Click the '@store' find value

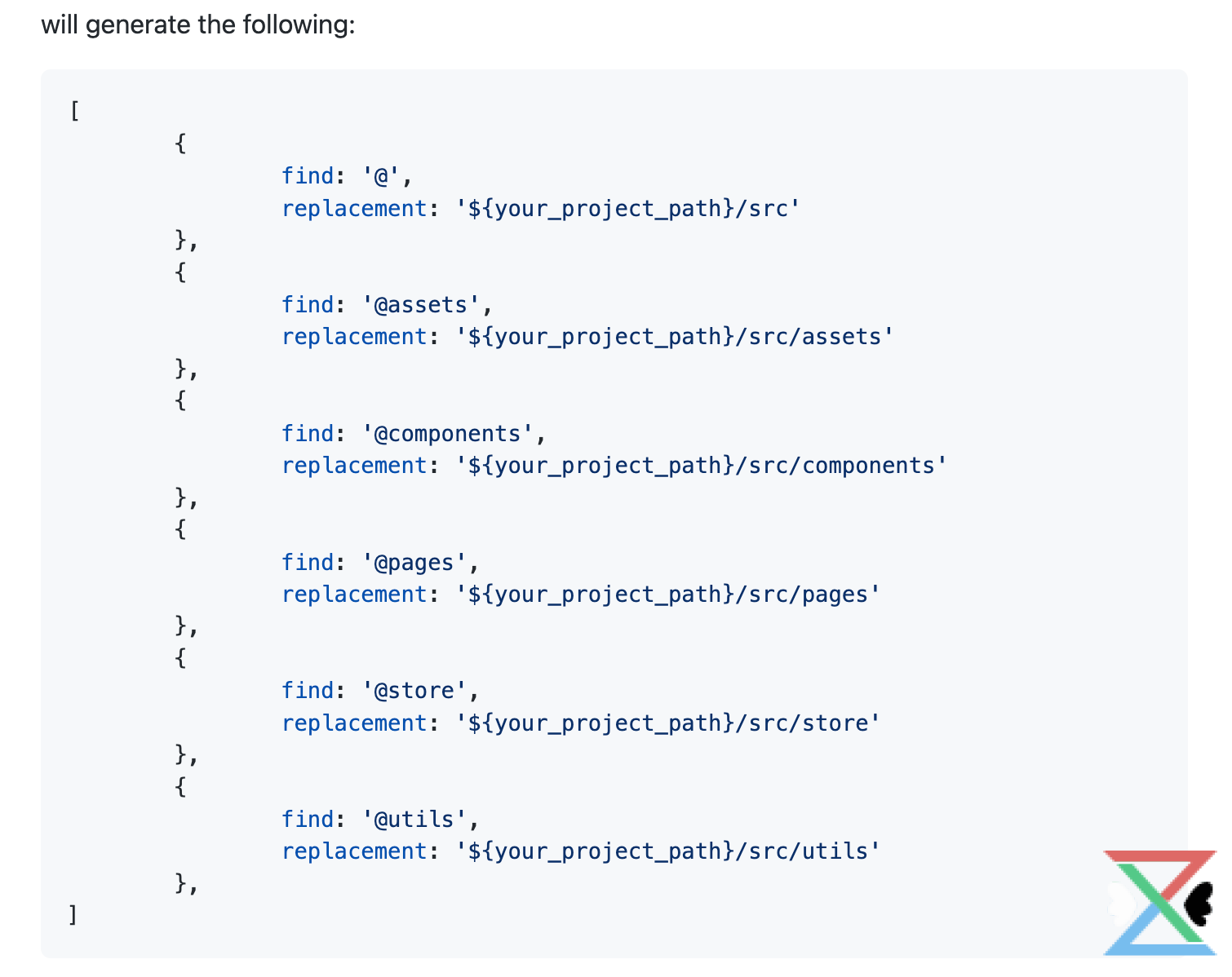pyautogui.click(x=414, y=691)
